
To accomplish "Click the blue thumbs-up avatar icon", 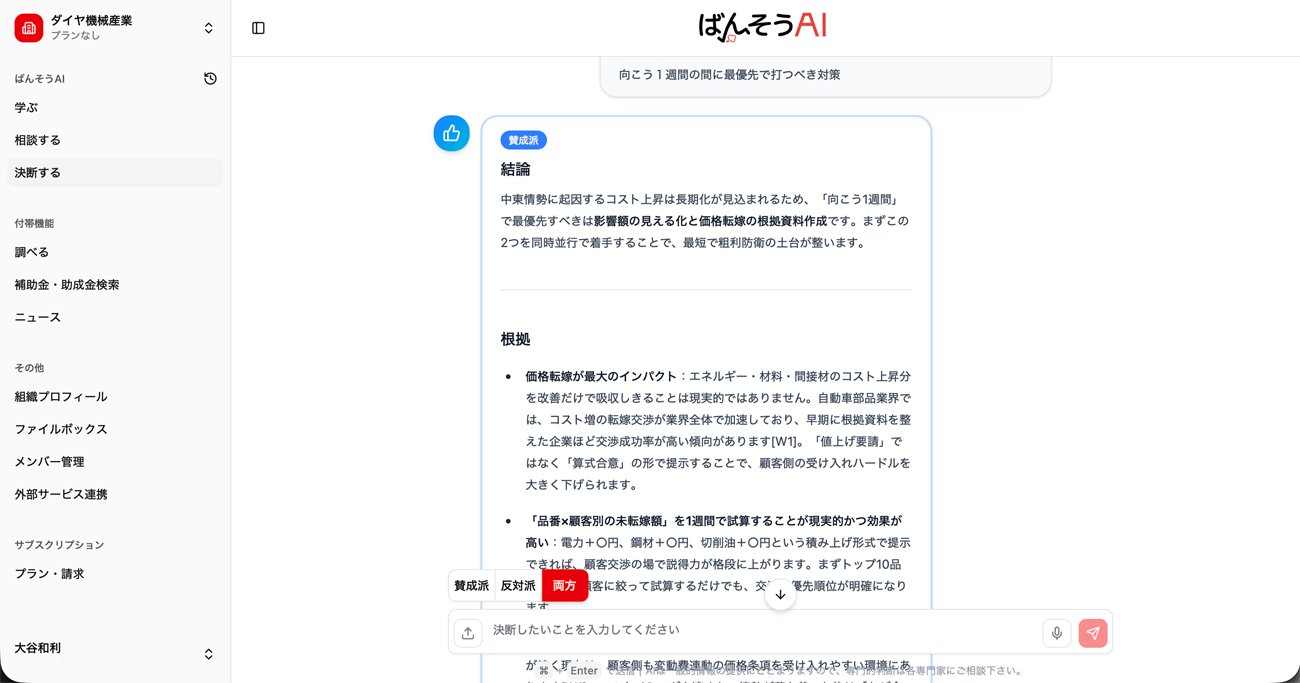I will pos(451,133).
